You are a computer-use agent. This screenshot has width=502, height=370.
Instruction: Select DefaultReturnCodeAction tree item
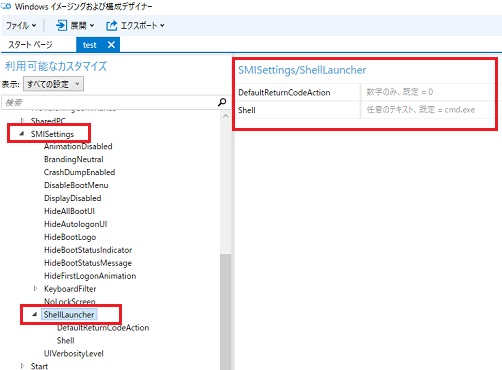tap(103, 328)
